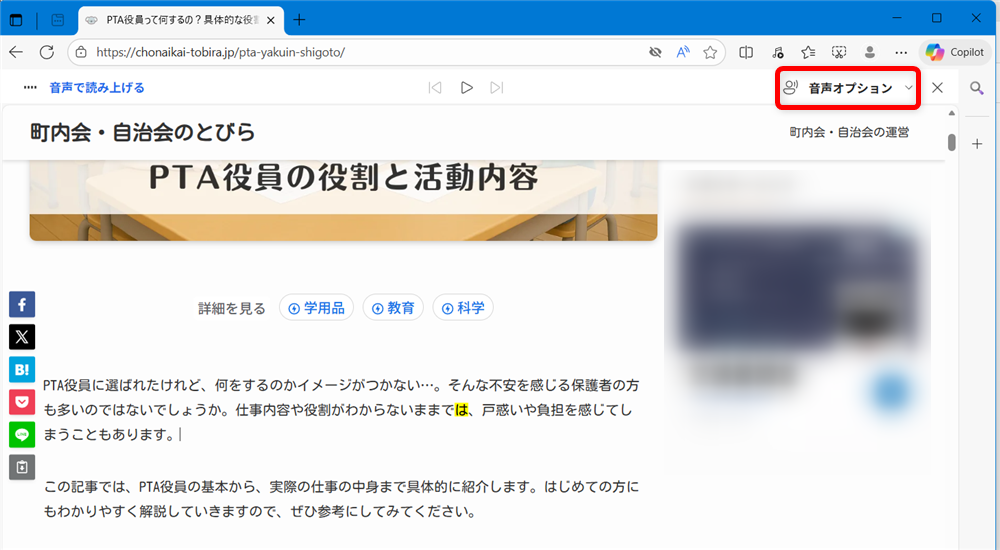The height and width of the screenshot is (550, 1000).
Task: Close the read aloud toolbar
Action: point(937,87)
